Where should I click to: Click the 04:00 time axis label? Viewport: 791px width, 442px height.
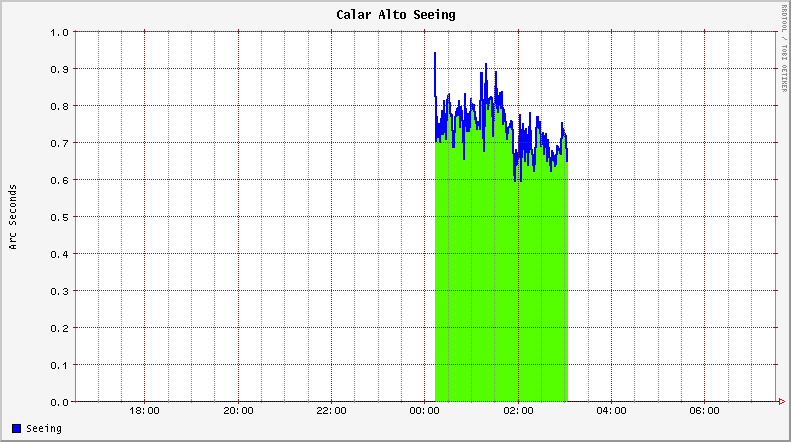click(x=611, y=411)
